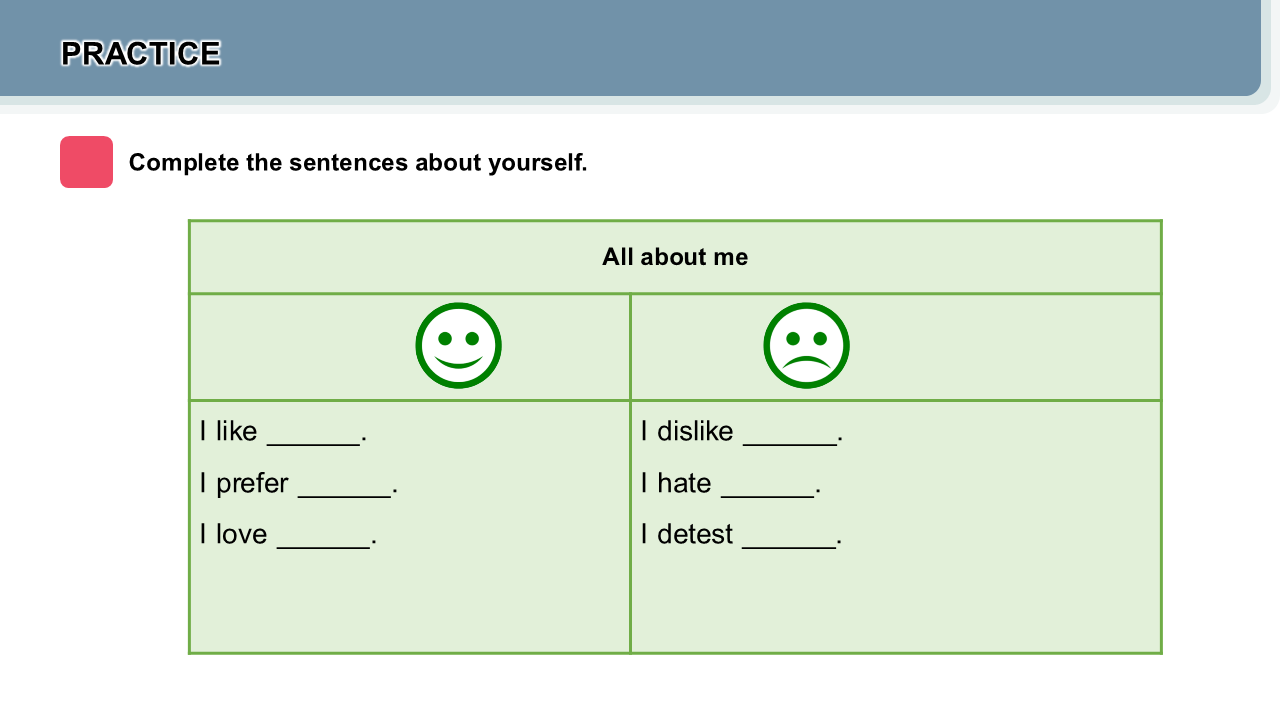This screenshot has height=720, width=1280.
Task: Click empty area below 'I love' sentence
Action: coord(410,602)
